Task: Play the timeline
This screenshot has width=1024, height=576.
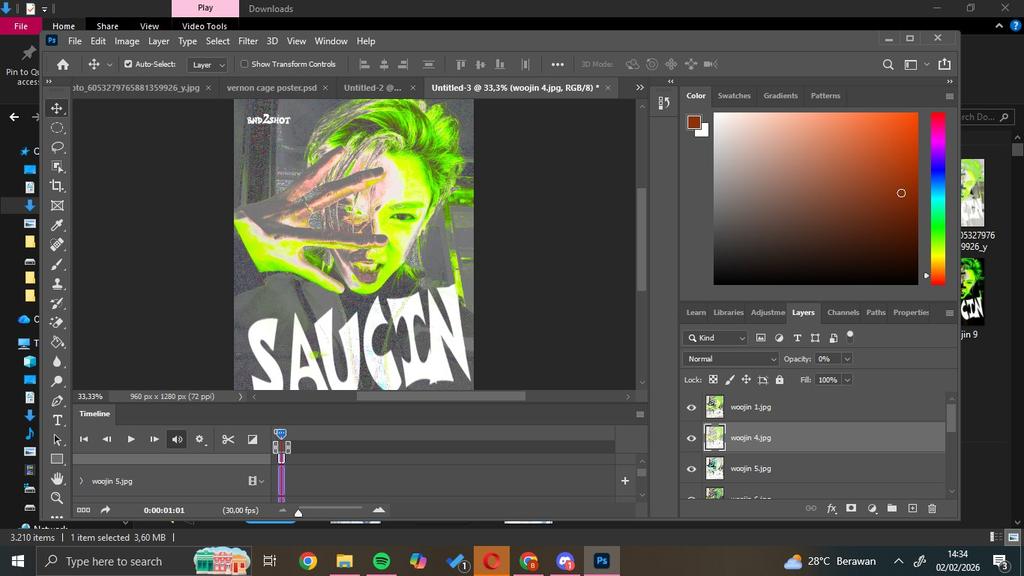Action: 131,440
